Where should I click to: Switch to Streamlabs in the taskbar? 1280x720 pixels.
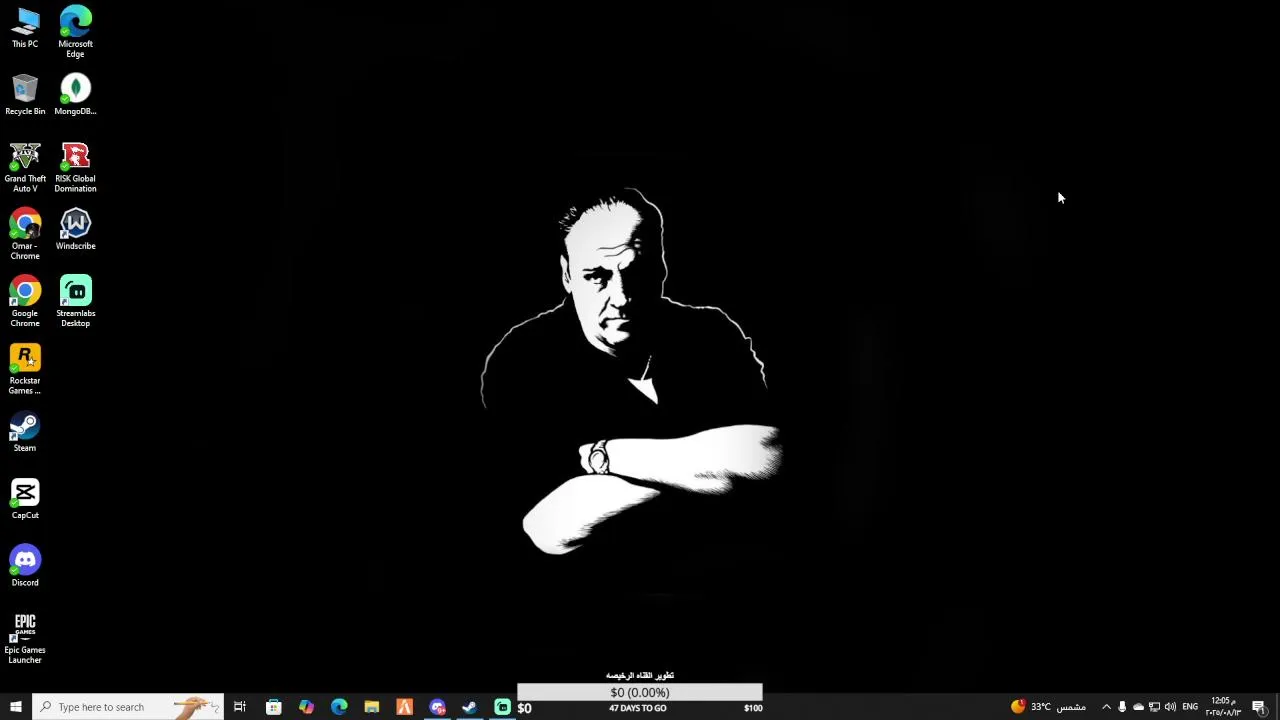coord(502,707)
